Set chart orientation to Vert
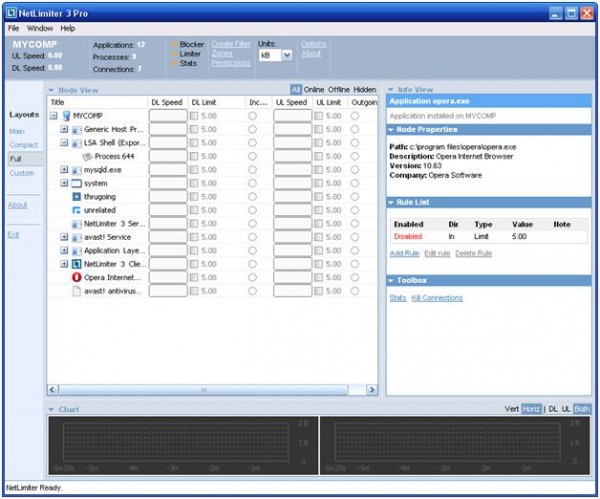 [512, 409]
